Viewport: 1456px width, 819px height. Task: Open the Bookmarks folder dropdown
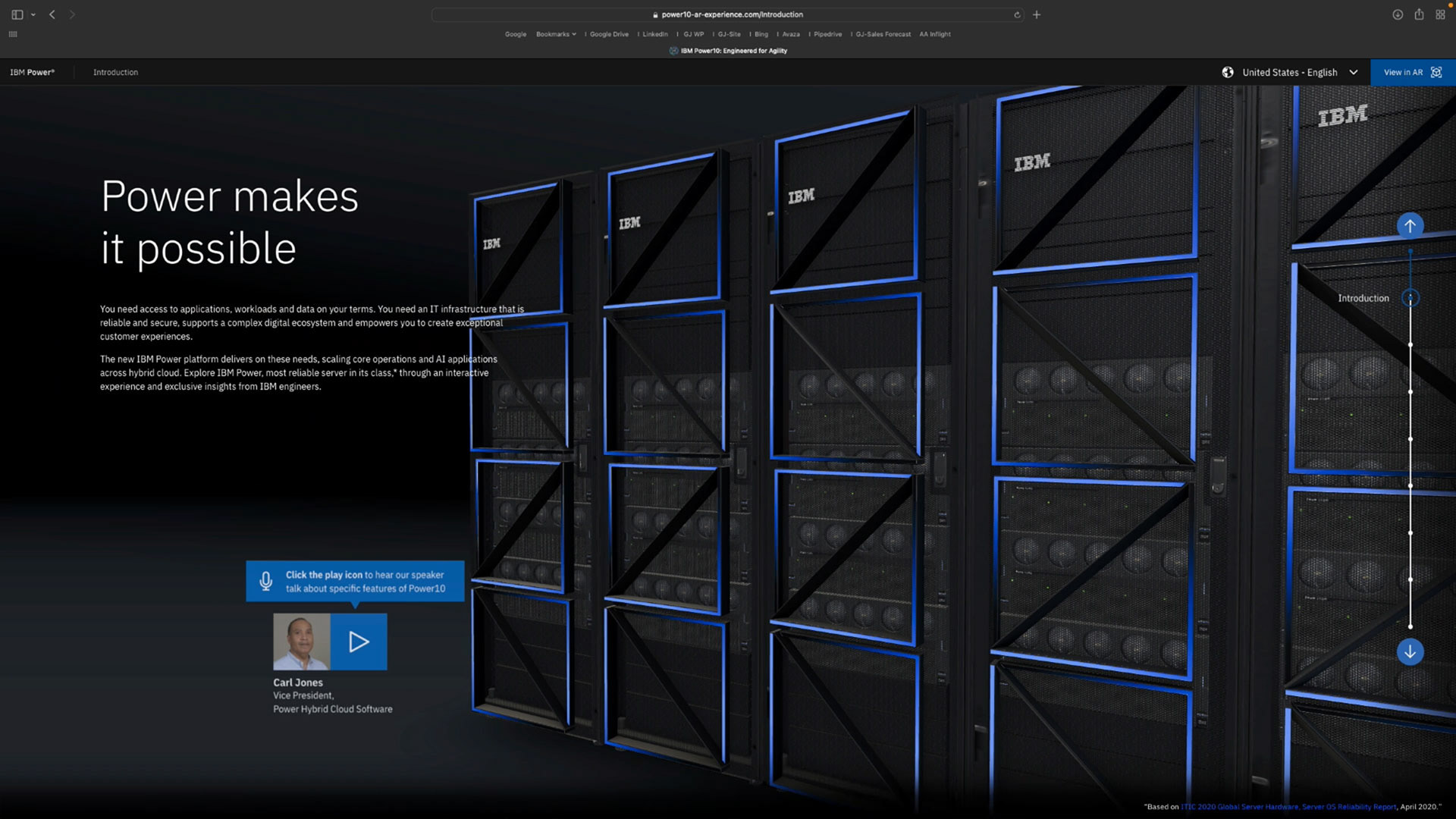(x=556, y=34)
